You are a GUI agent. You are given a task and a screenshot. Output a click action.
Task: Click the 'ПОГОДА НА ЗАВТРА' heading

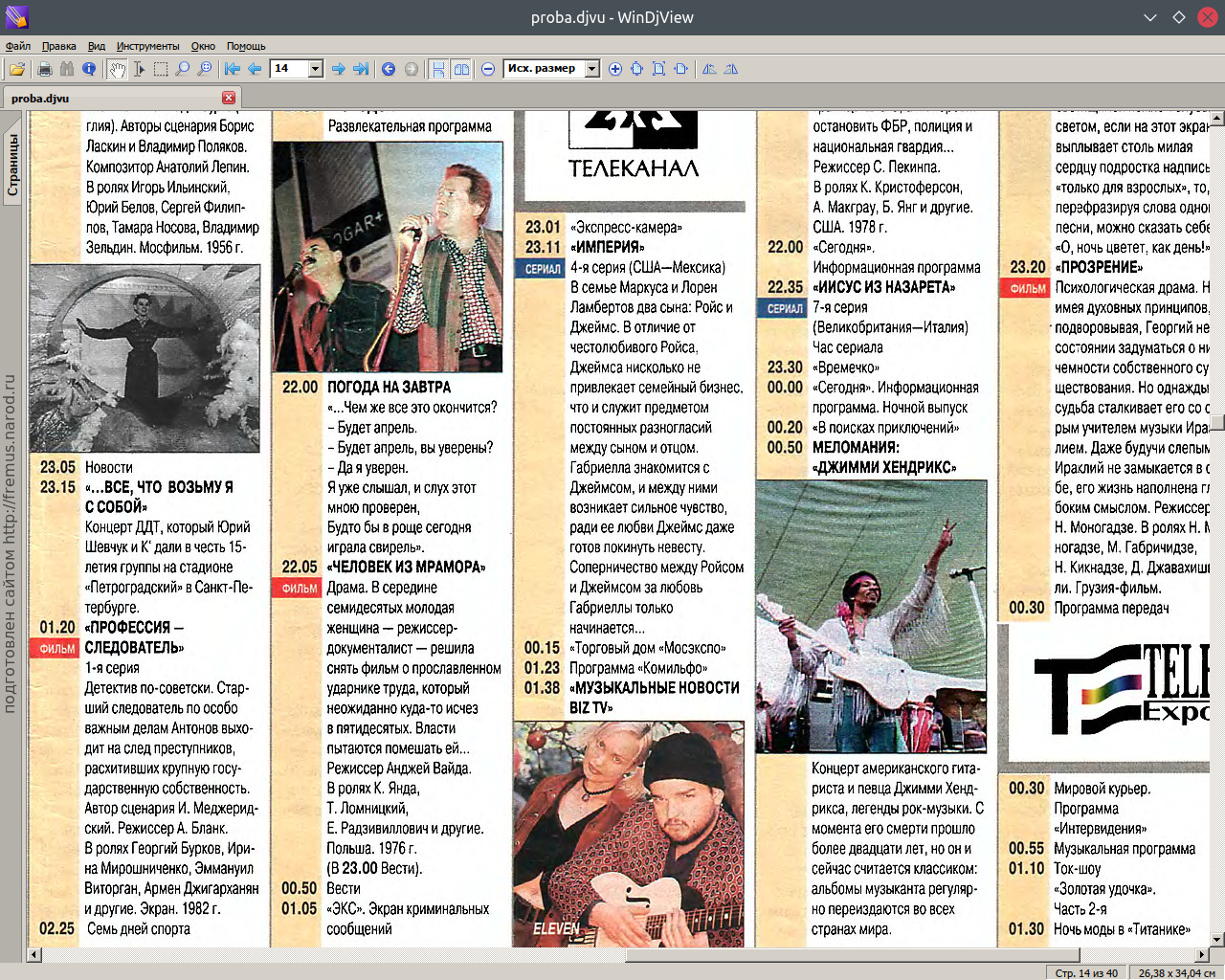click(389, 388)
